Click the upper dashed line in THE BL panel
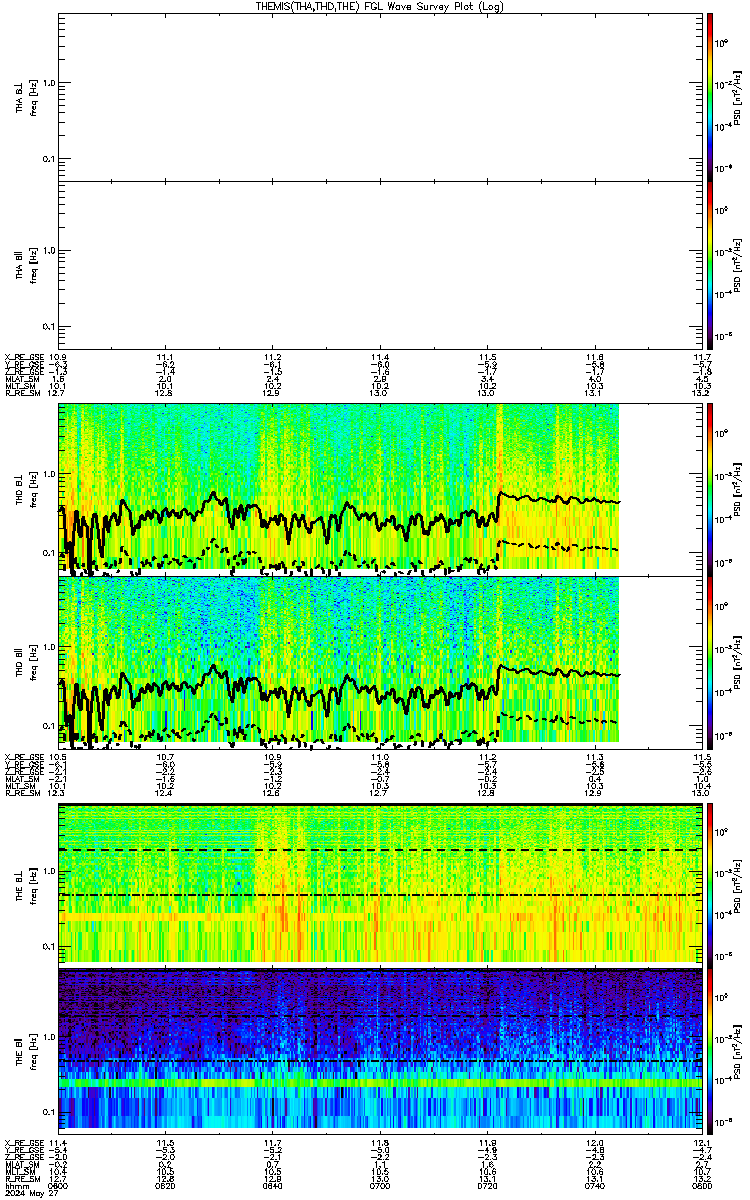Screen dimensions: 750x1200 (378, 850)
